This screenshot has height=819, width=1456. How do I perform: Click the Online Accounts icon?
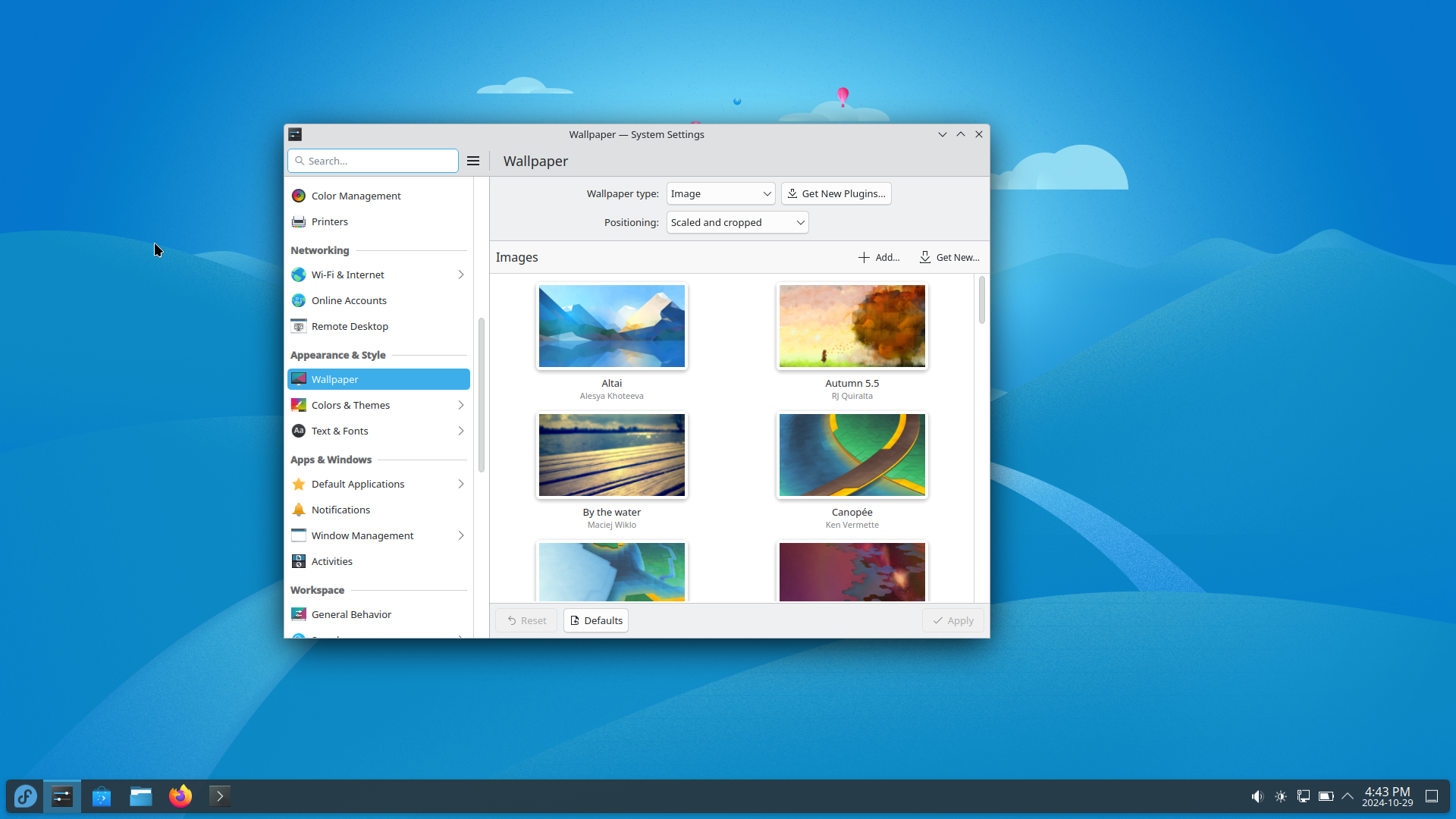(299, 300)
